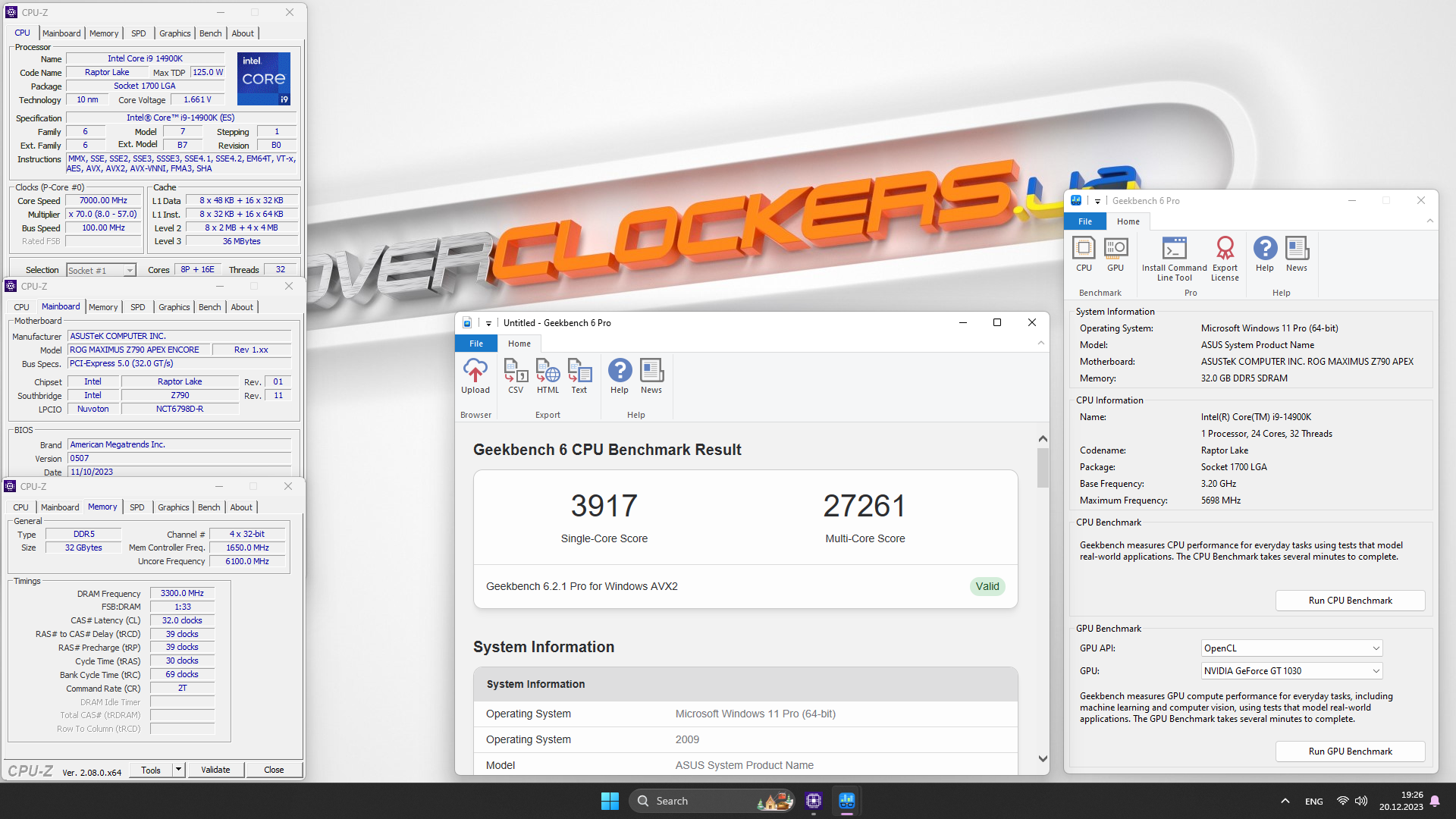Click BIOS Version value 0507
The width and height of the screenshot is (1456, 819).
click(x=180, y=459)
